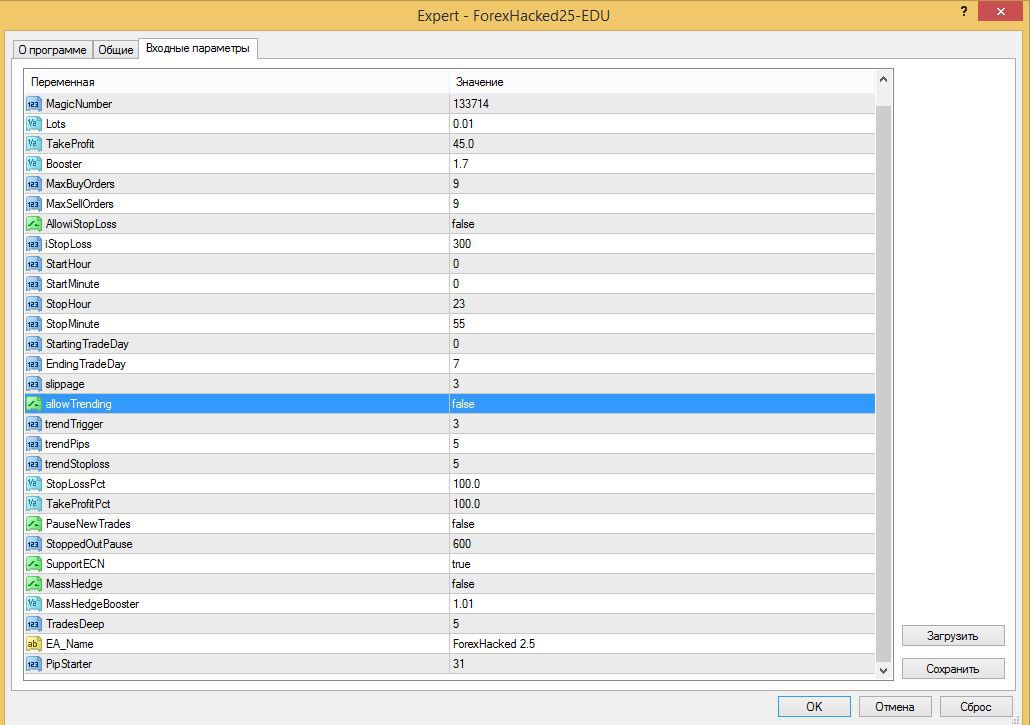Image resolution: width=1030 pixels, height=725 pixels.
Task: Switch to the 'Общие' tab
Action: point(116,50)
